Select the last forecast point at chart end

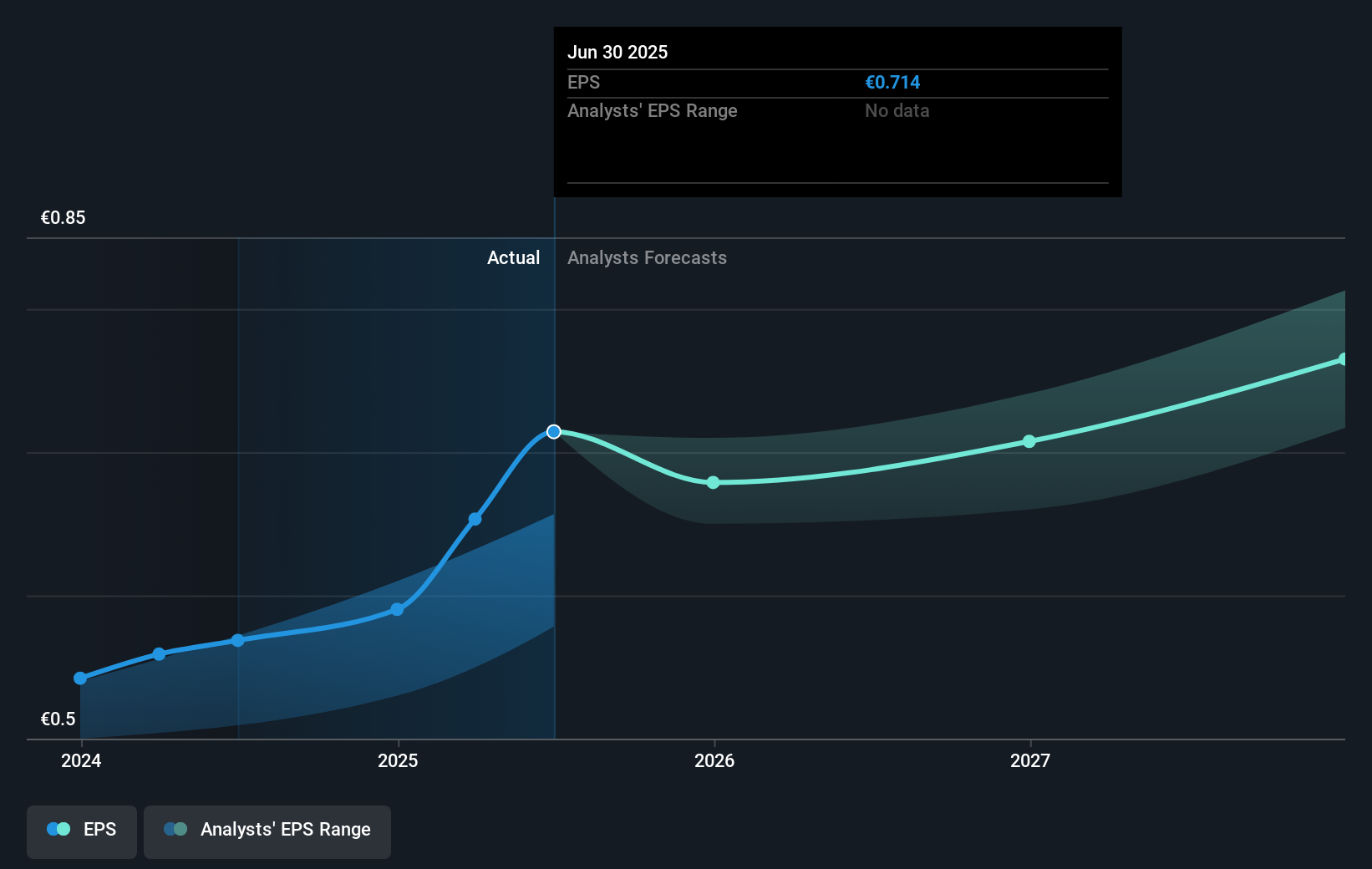pos(1343,359)
